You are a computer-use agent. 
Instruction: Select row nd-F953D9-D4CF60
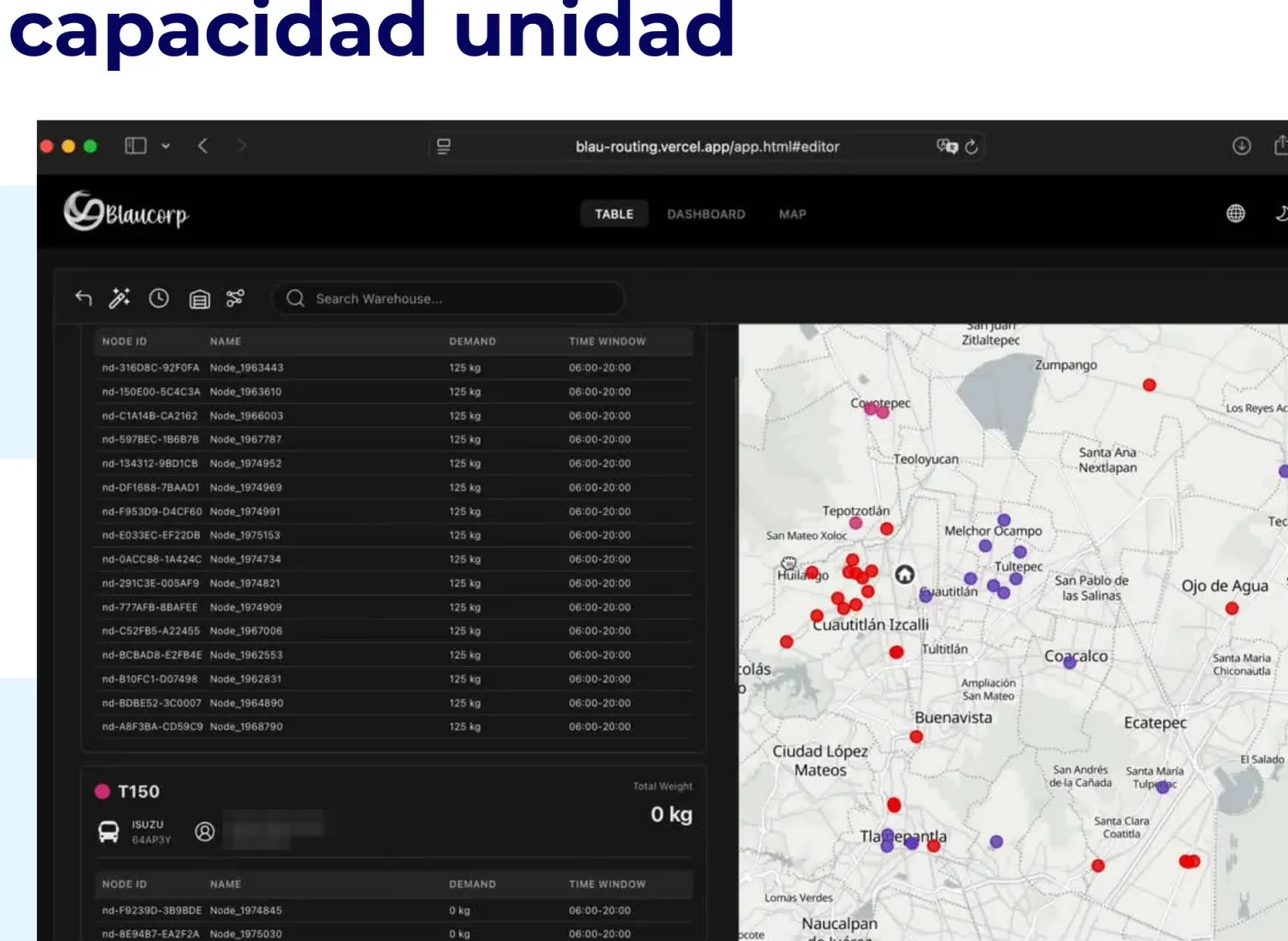tap(394, 511)
